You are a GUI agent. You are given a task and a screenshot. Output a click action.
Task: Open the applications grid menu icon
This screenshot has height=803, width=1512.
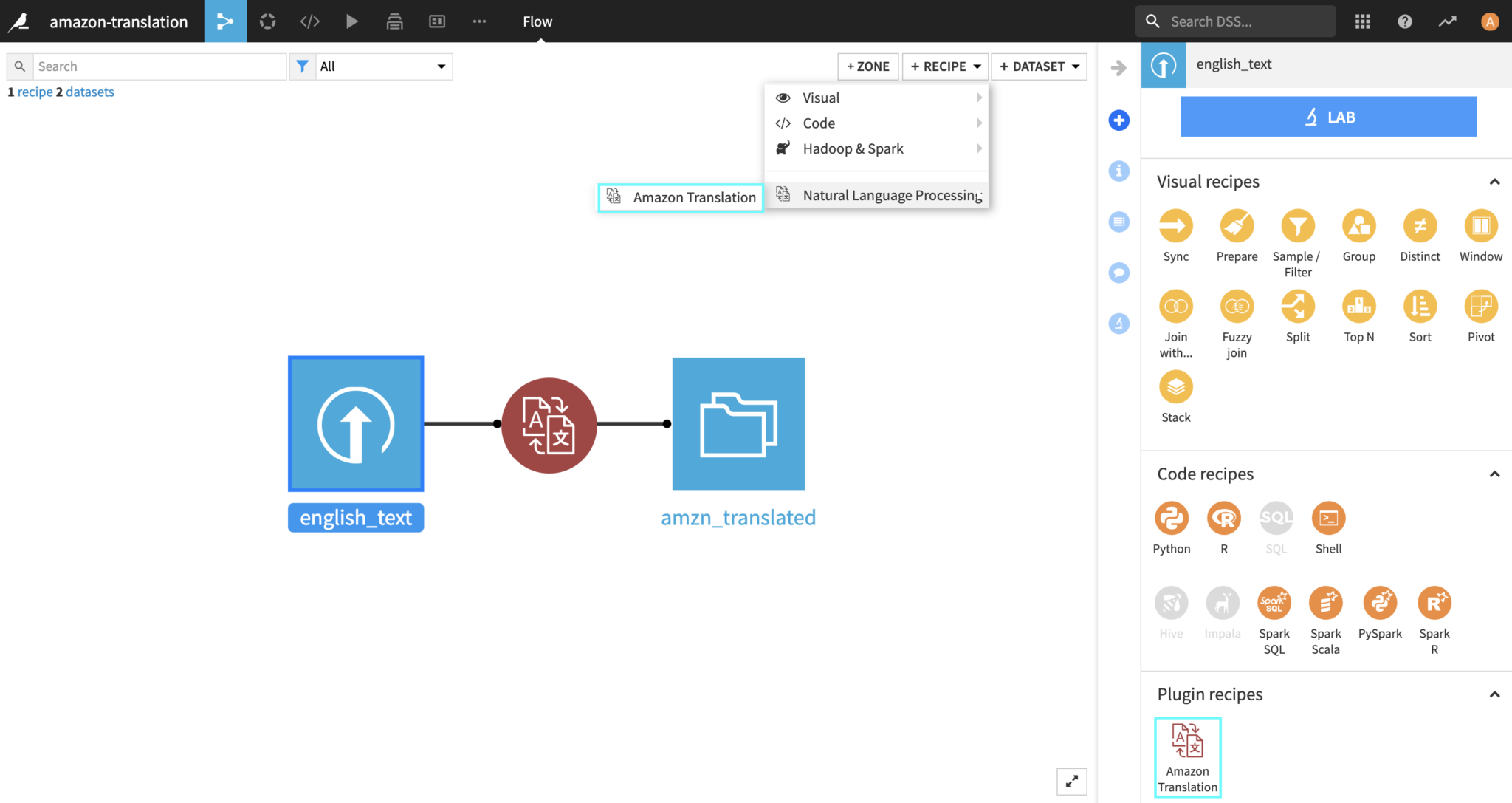coord(1362,21)
